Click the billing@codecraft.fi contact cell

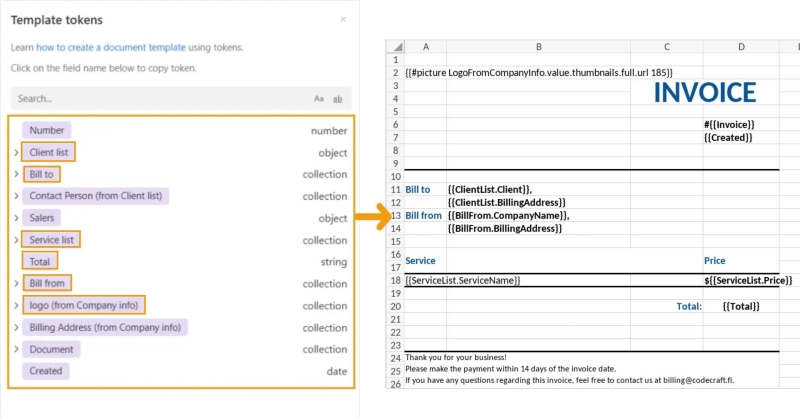point(569,380)
